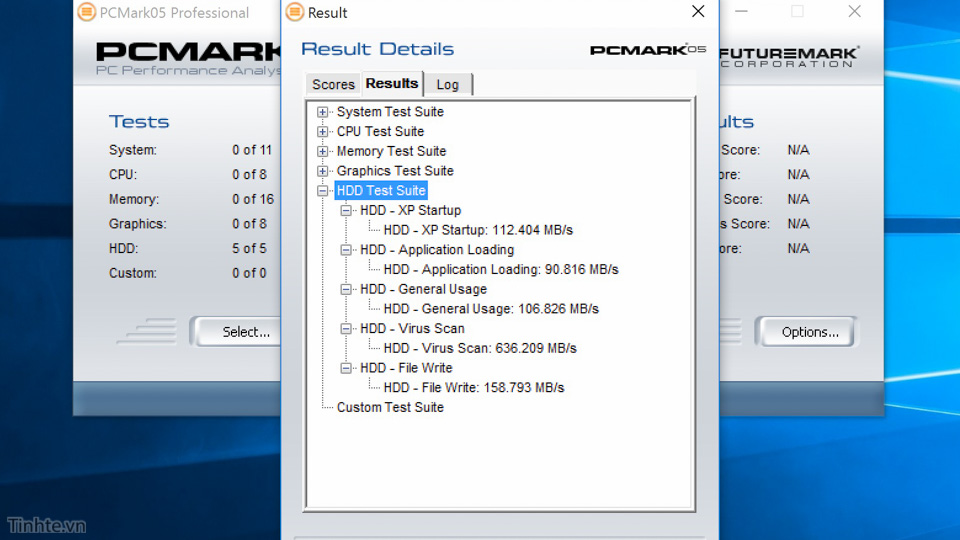Select the CPU Test Suite label

pyautogui.click(x=380, y=132)
